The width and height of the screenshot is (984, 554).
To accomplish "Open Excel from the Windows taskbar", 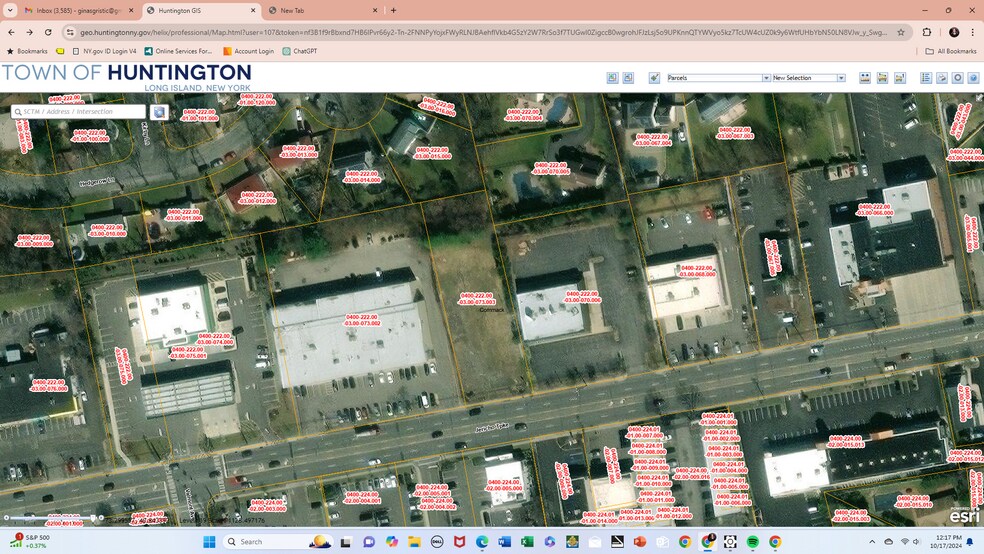I will point(527,542).
